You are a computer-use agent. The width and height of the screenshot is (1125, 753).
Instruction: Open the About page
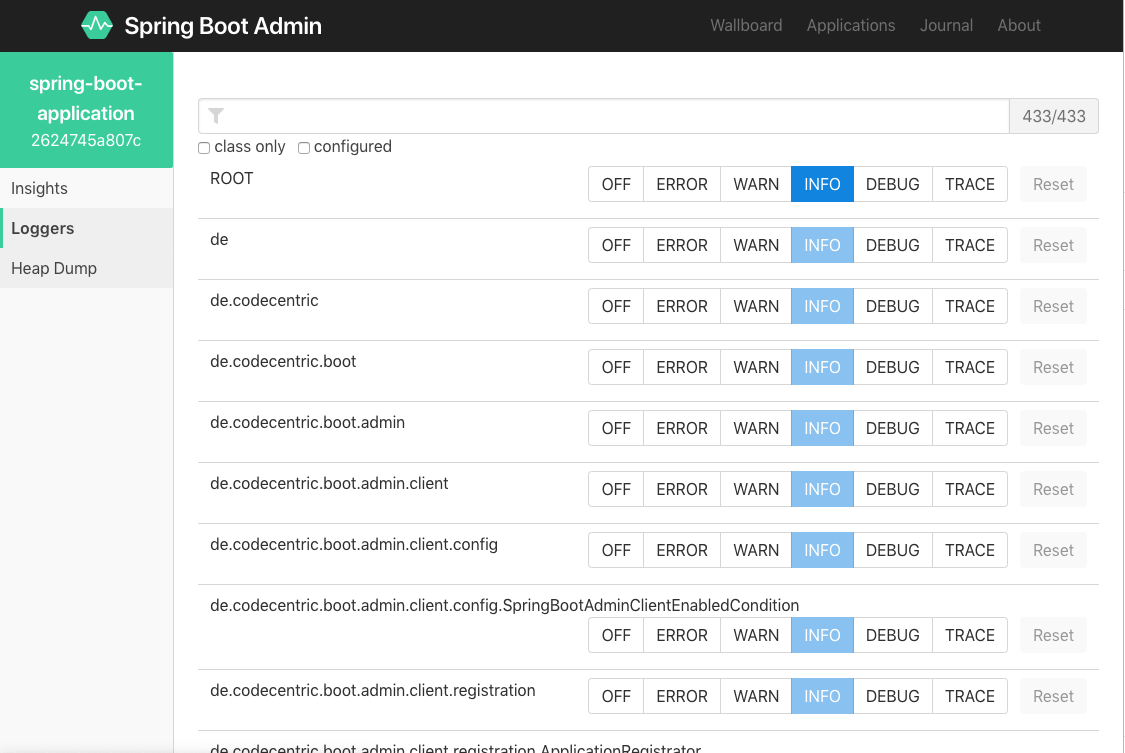coord(1018,25)
